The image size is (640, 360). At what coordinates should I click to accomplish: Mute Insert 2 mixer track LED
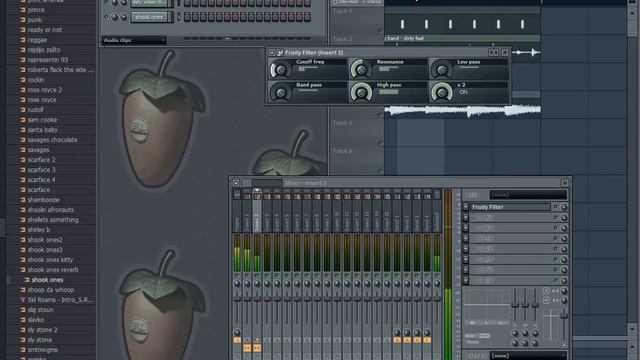point(257,276)
